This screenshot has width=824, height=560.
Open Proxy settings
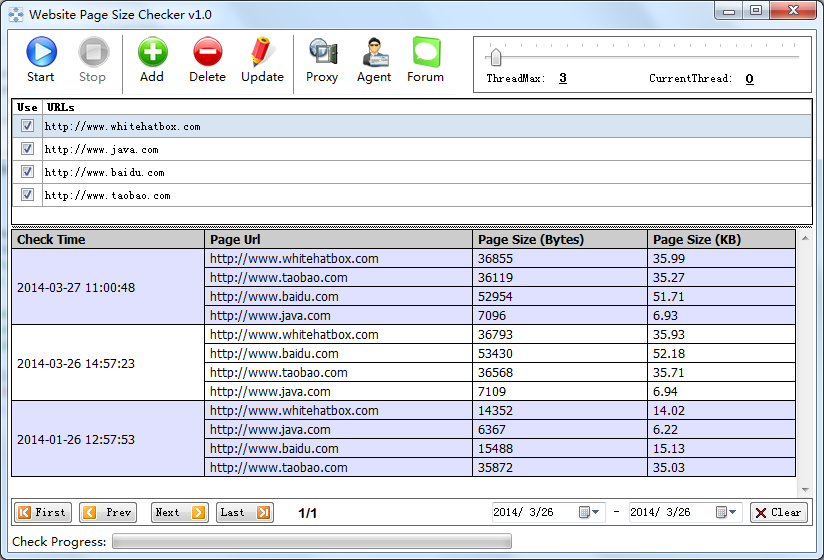pos(322,60)
